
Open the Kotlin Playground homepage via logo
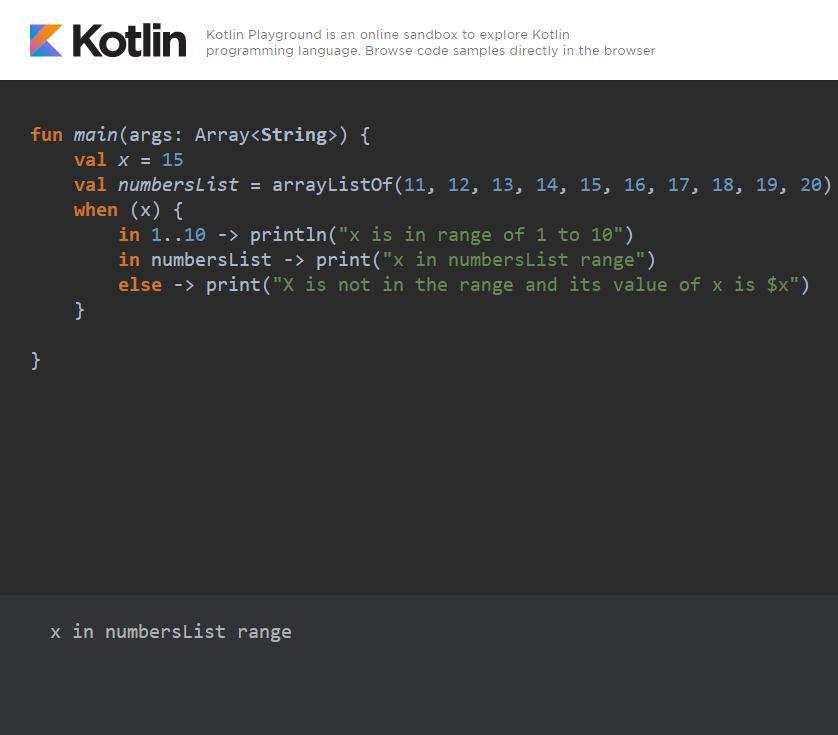[45, 40]
